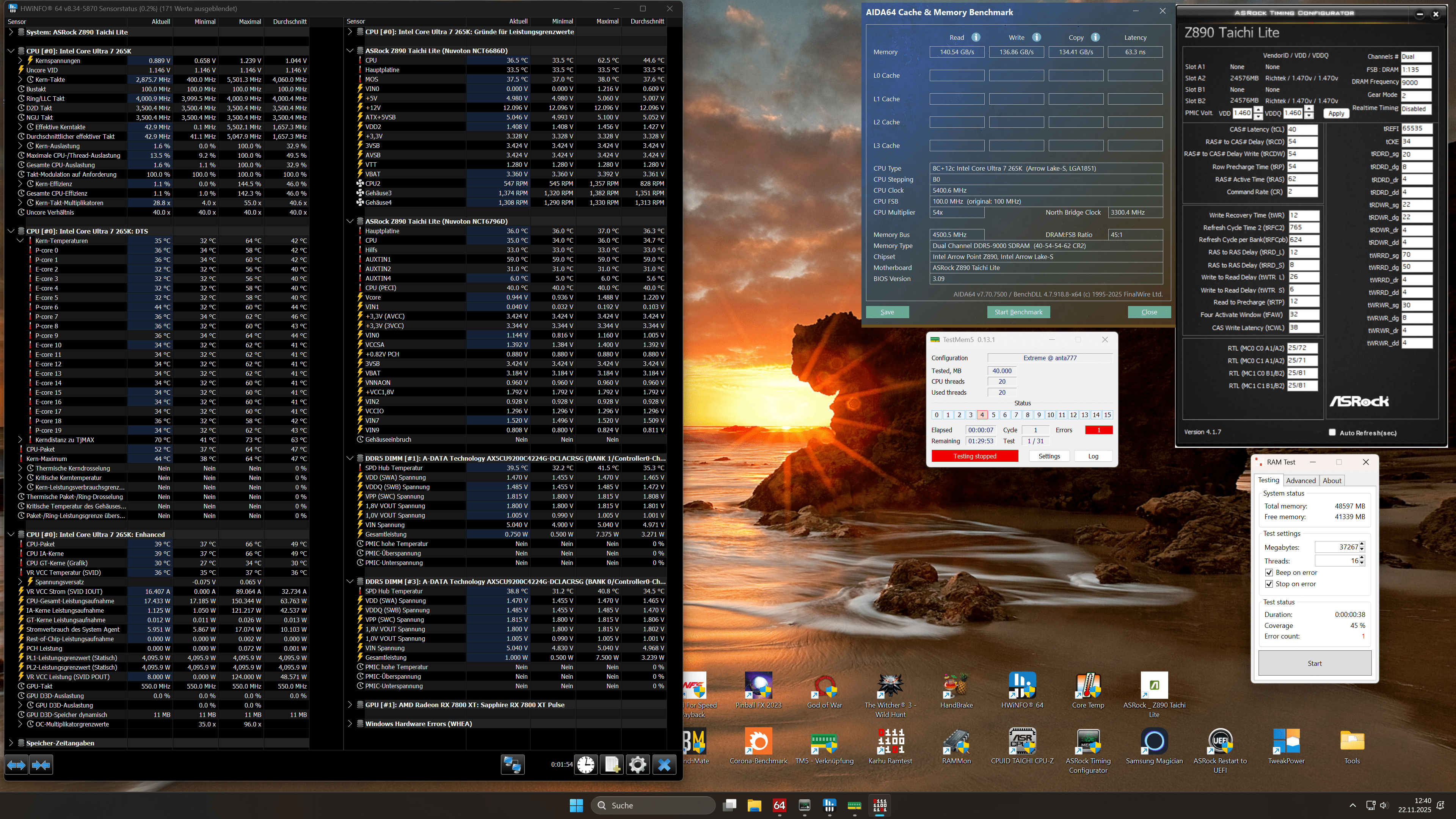Image resolution: width=1456 pixels, height=819 pixels.
Task: Click Start Benchmark in AIDA64
Action: click(x=1018, y=312)
